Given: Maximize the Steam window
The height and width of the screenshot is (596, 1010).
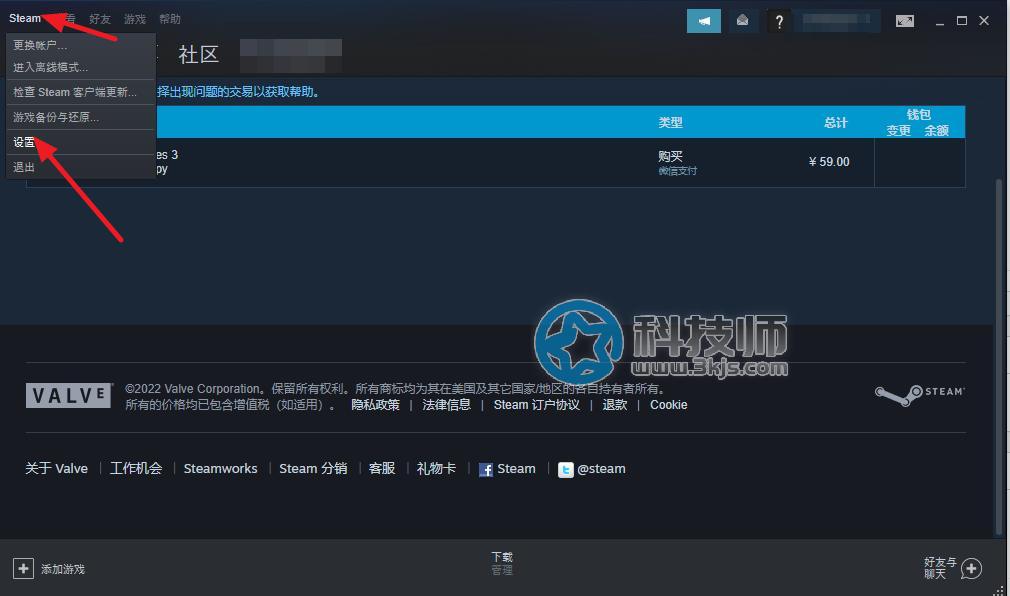Looking at the screenshot, I should [x=962, y=21].
